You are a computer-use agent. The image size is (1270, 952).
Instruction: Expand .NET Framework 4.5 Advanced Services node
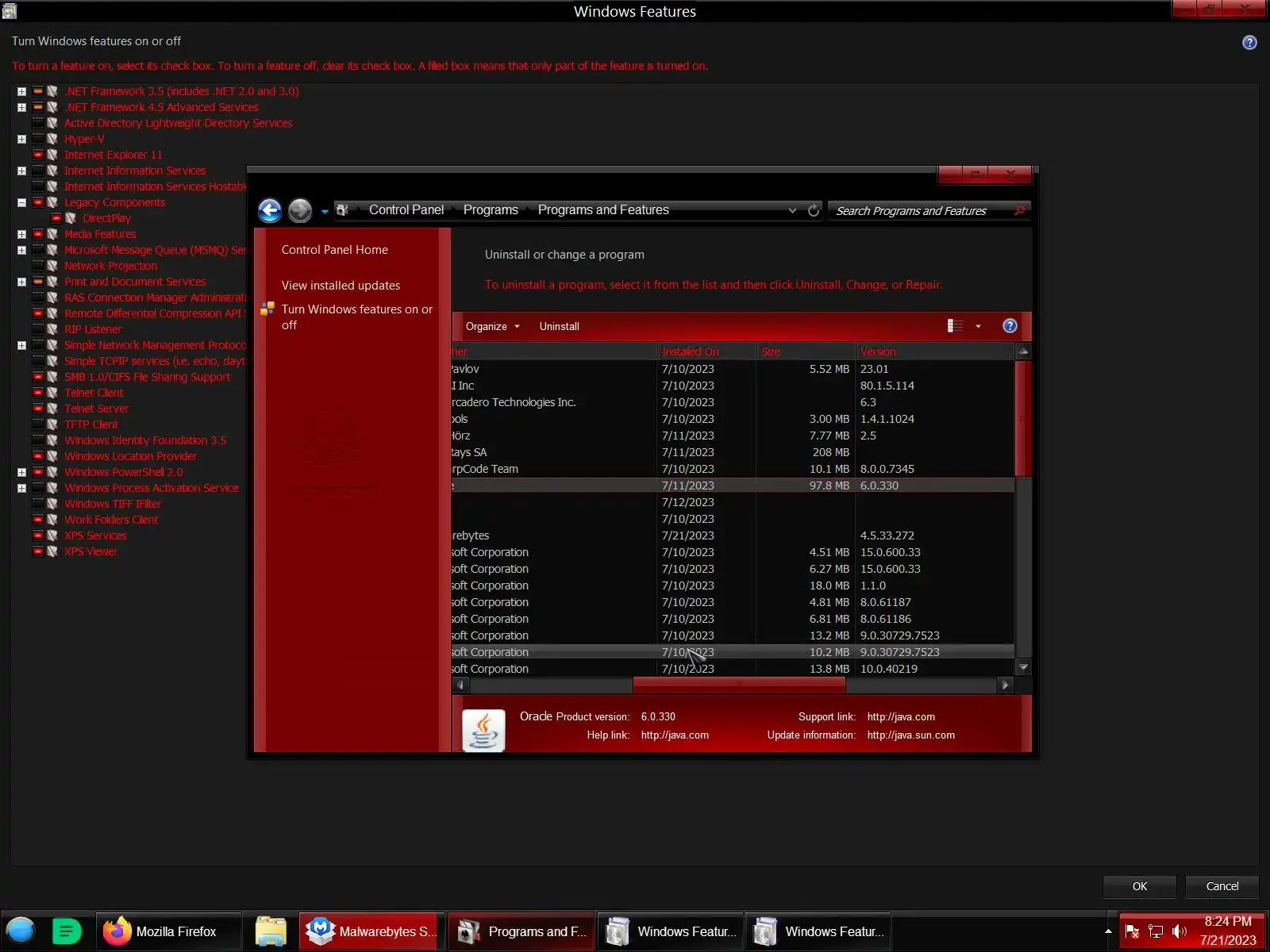coord(22,107)
